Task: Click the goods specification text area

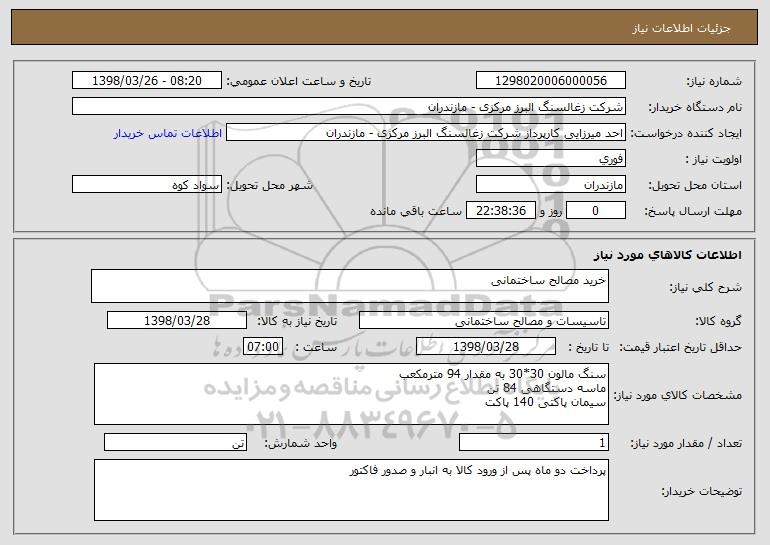Action: tap(351, 394)
